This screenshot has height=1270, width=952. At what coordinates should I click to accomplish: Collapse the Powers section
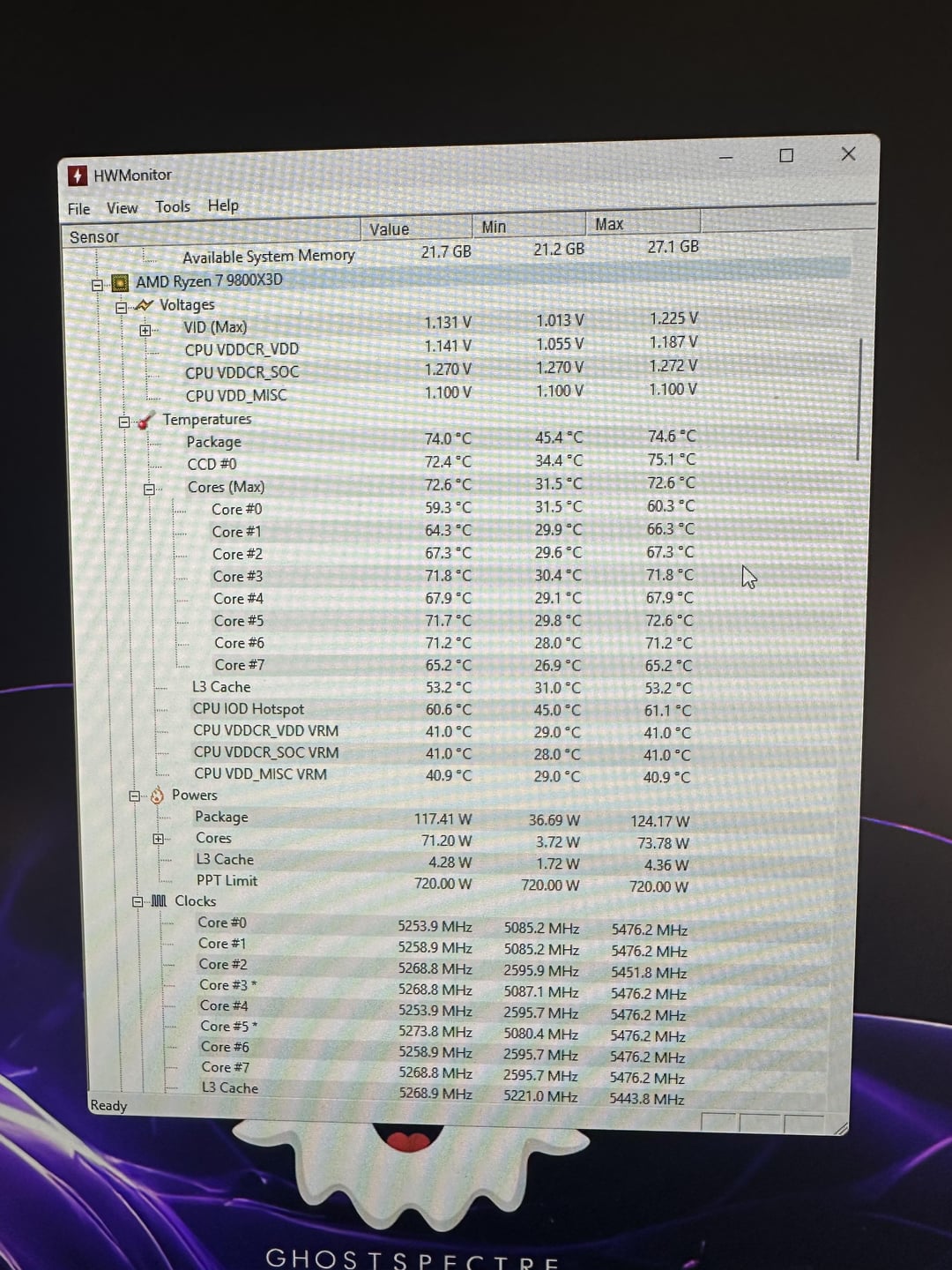click(x=135, y=796)
